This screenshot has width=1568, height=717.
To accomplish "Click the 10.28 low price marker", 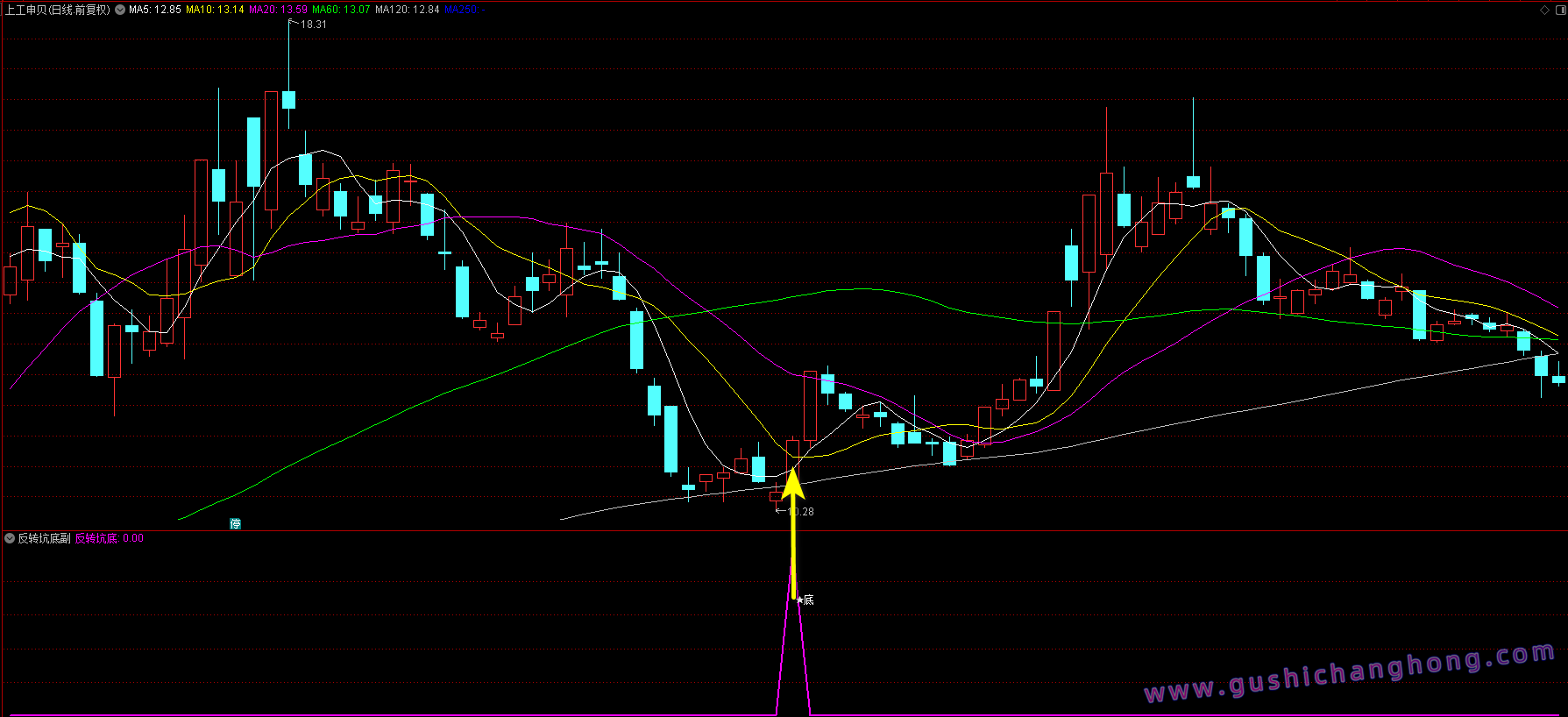I will point(799,511).
